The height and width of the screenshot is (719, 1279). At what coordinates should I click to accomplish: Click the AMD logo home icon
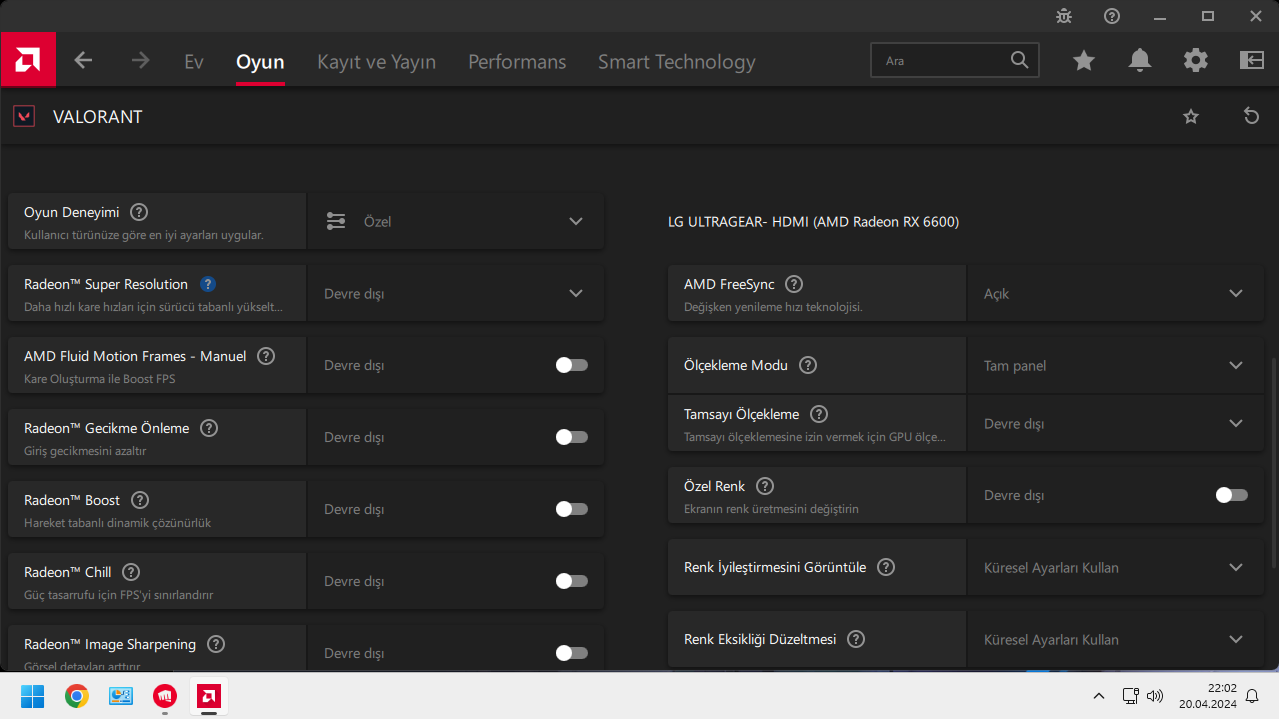pyautogui.click(x=28, y=60)
